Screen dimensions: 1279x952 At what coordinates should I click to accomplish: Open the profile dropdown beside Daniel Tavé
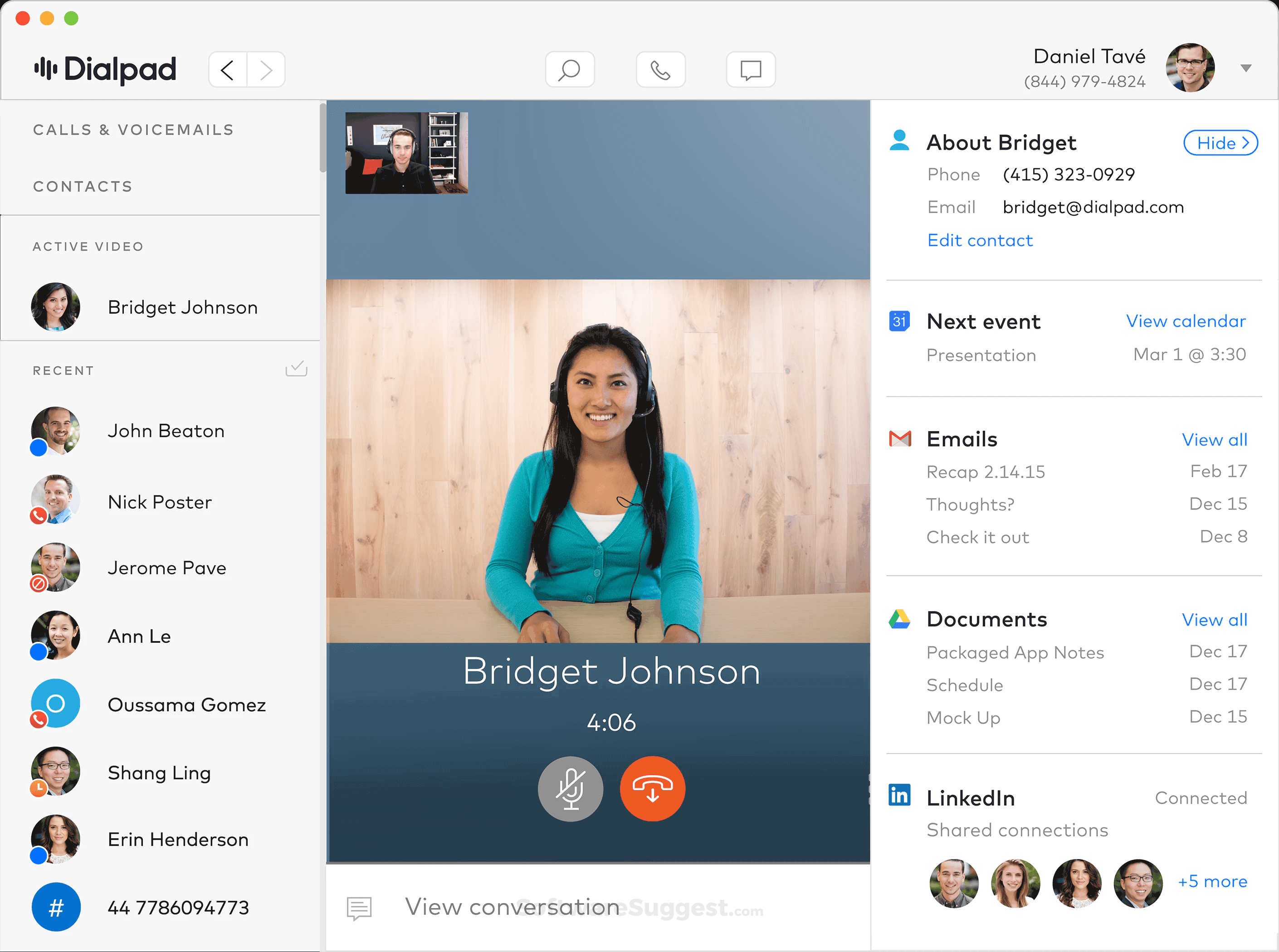[x=1247, y=68]
